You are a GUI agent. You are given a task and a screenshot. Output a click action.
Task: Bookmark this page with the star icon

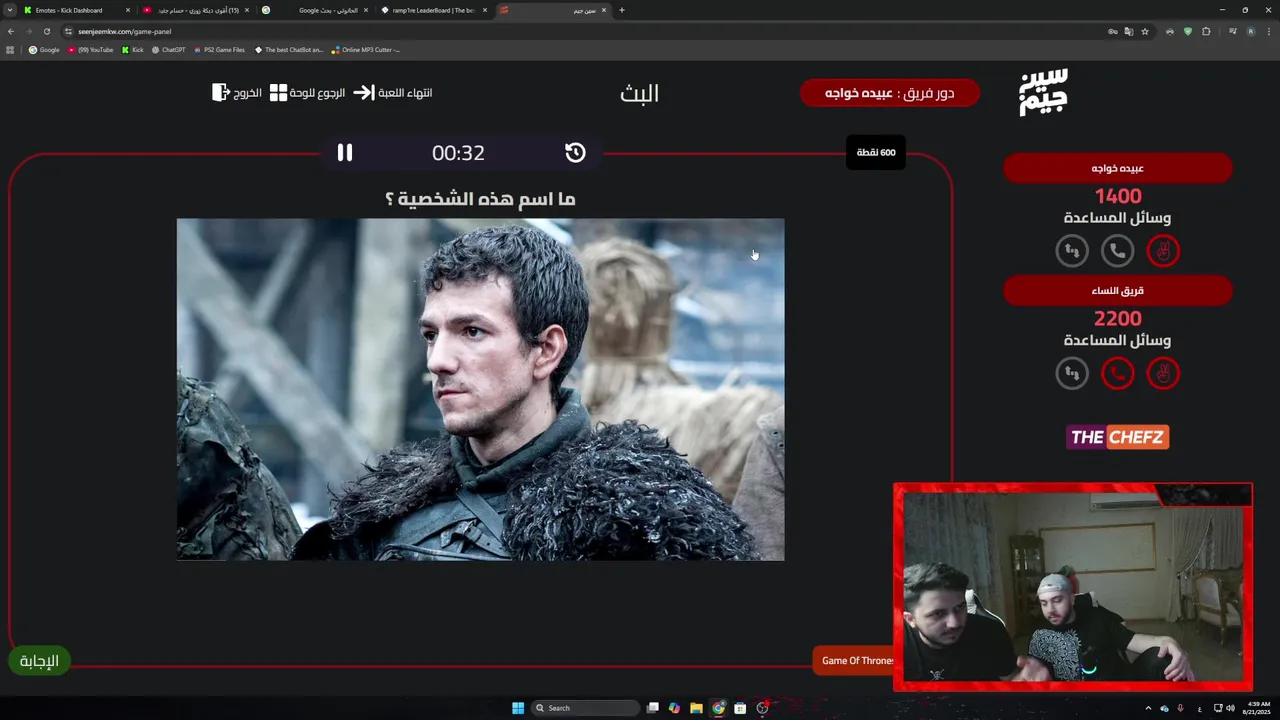(1145, 31)
